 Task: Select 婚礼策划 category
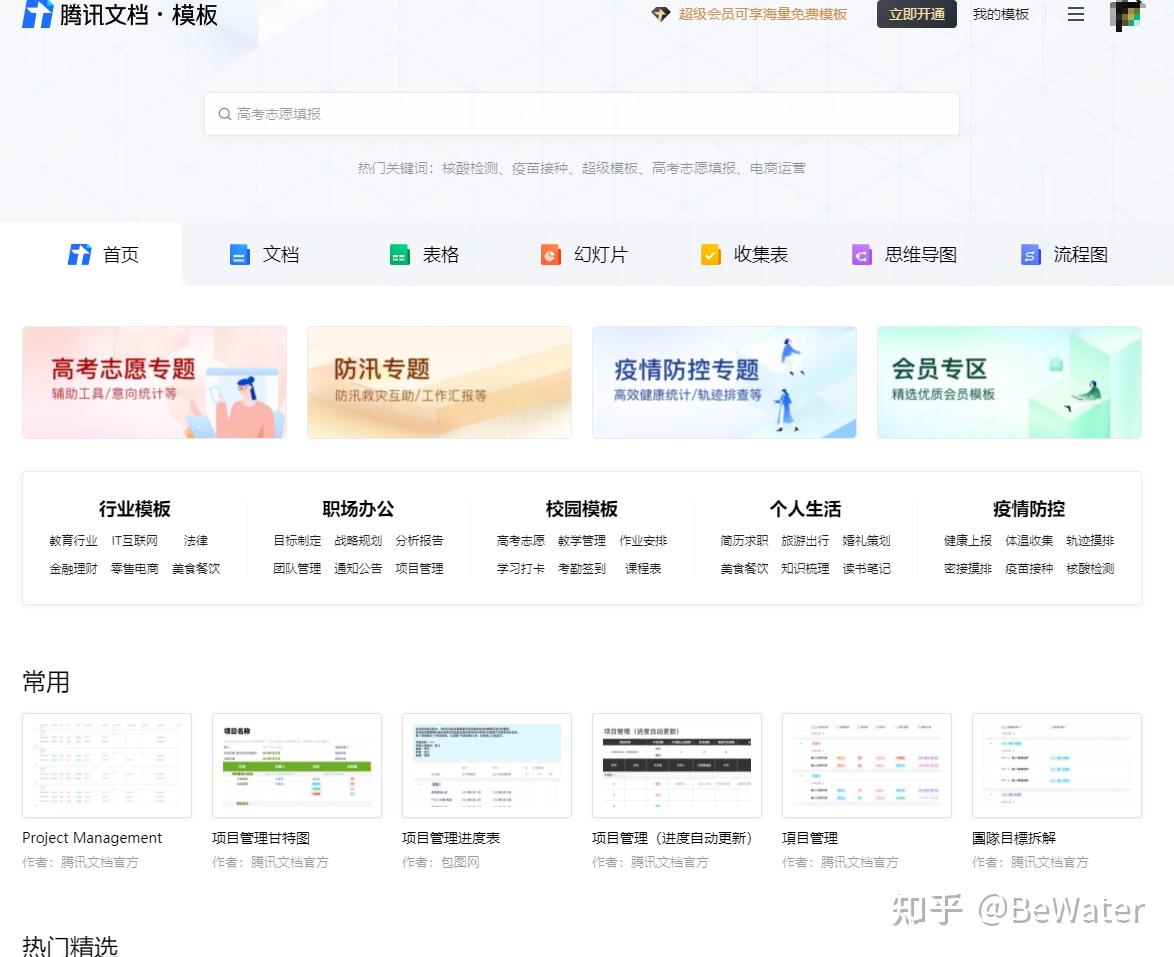pos(866,541)
